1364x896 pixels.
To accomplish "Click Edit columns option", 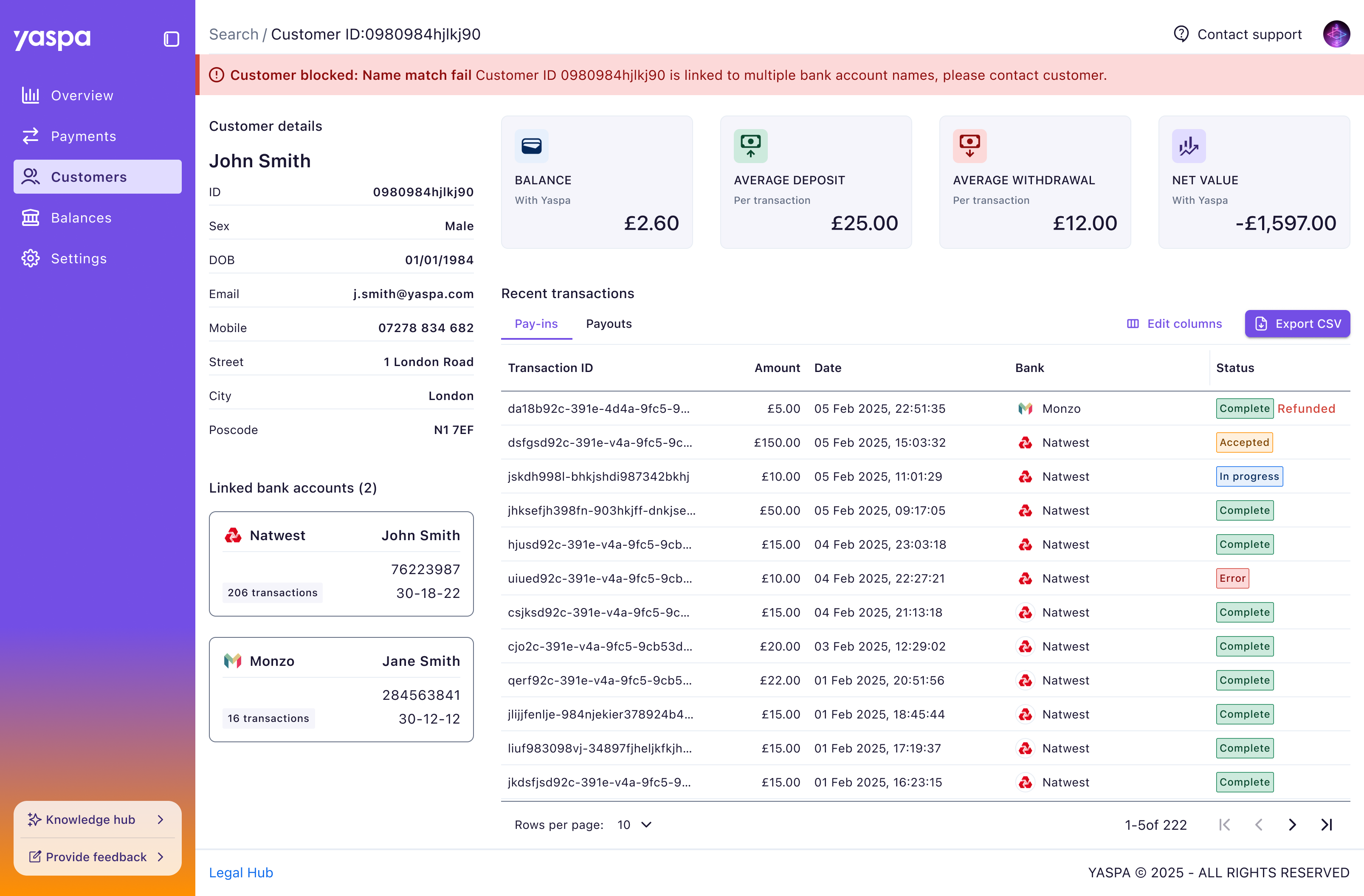I will point(1174,323).
